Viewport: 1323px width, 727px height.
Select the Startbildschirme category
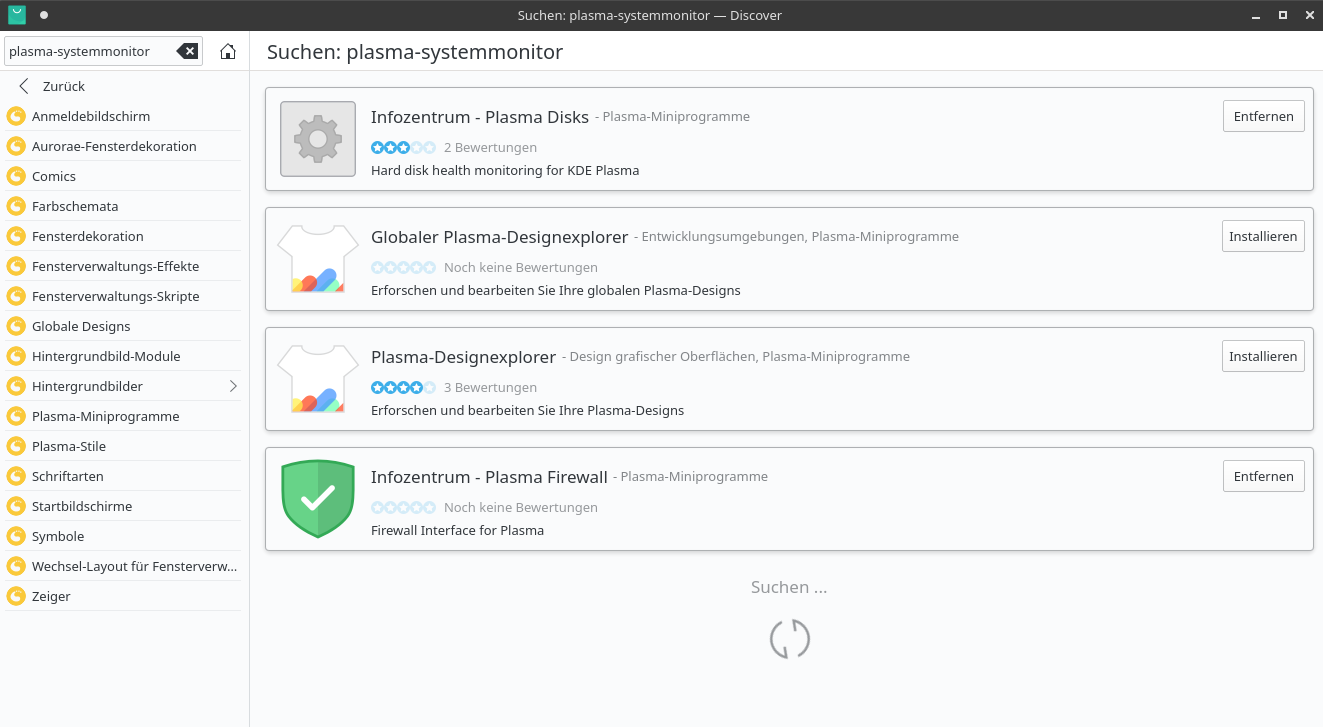82,506
